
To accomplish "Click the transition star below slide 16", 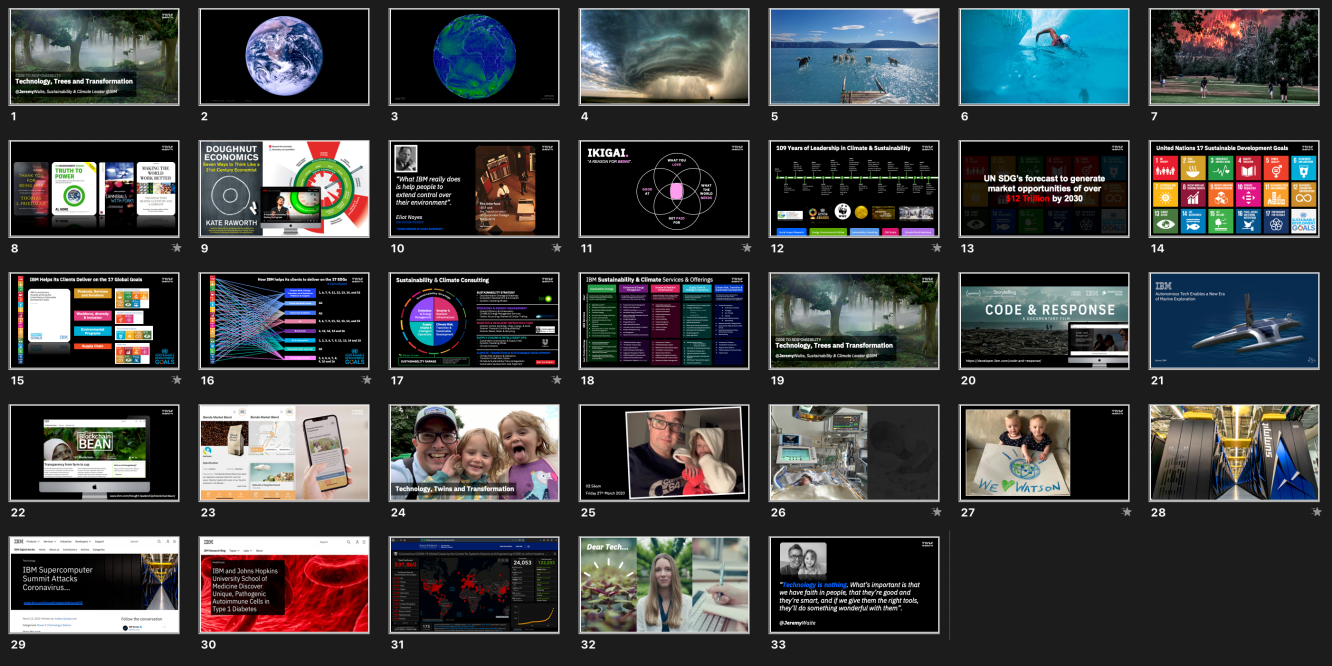I will point(367,380).
